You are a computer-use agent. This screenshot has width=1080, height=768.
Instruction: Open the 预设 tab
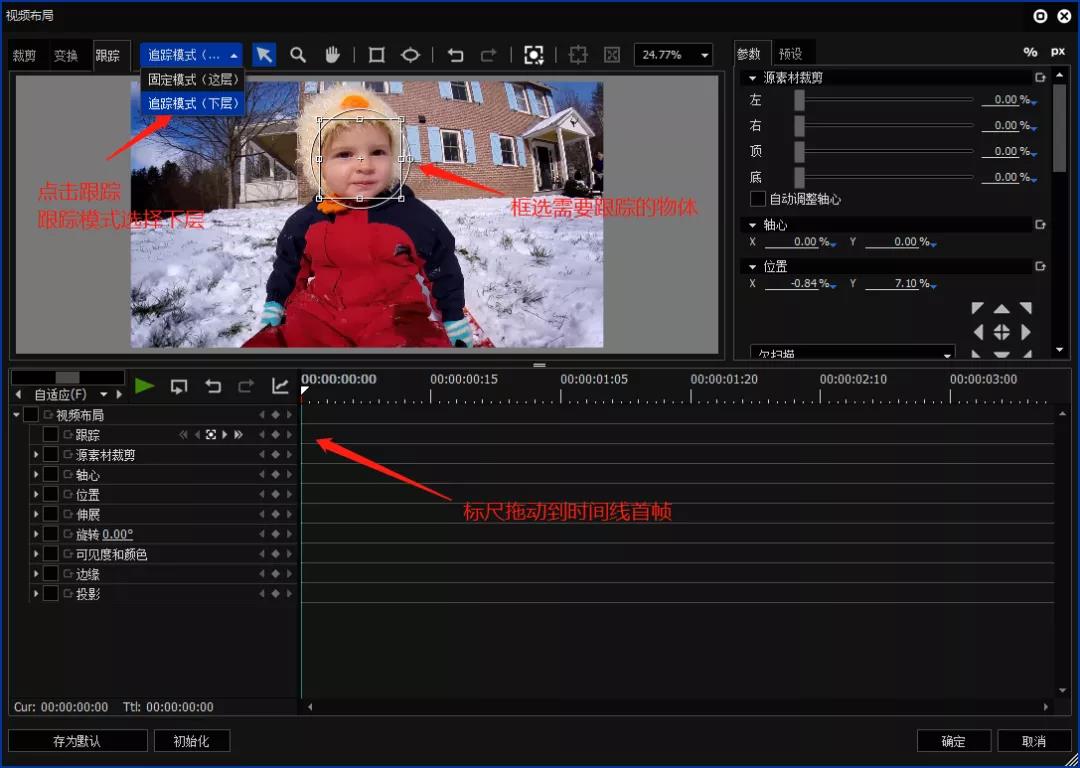click(791, 53)
